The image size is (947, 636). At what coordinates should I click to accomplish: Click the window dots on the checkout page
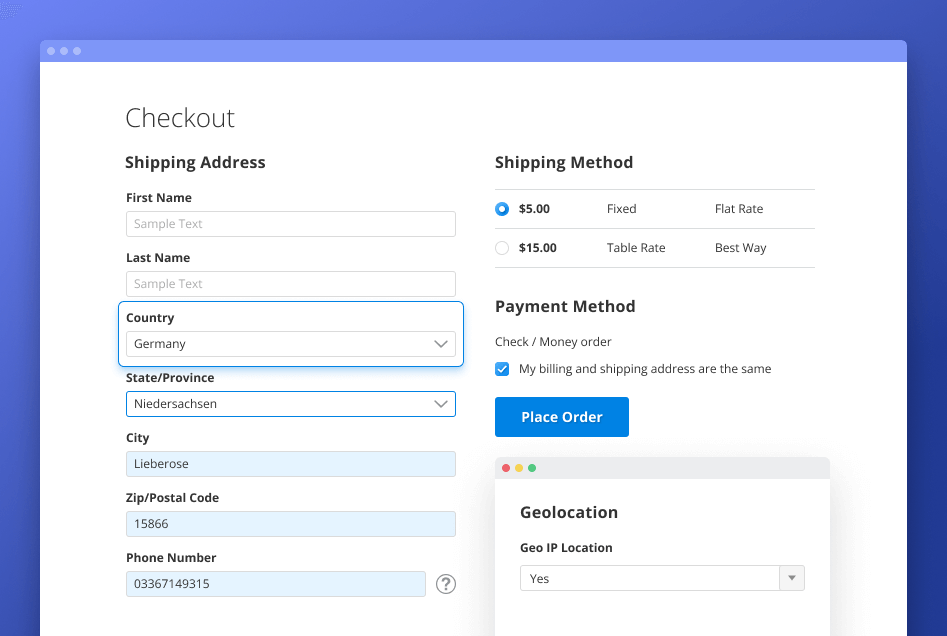63,50
